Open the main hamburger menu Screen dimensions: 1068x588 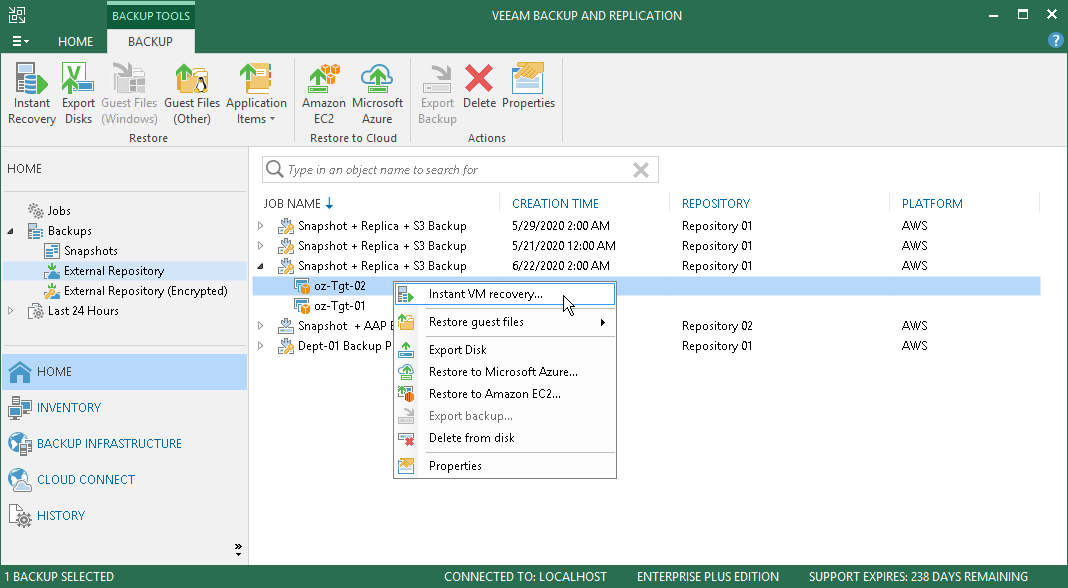pos(20,42)
